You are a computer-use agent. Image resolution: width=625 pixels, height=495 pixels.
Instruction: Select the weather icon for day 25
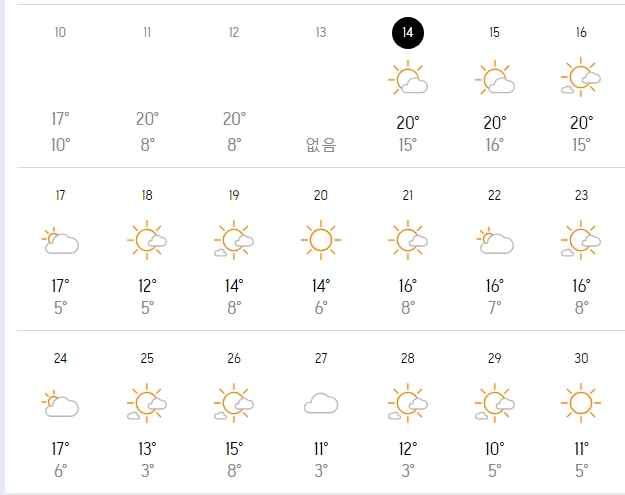(x=147, y=403)
